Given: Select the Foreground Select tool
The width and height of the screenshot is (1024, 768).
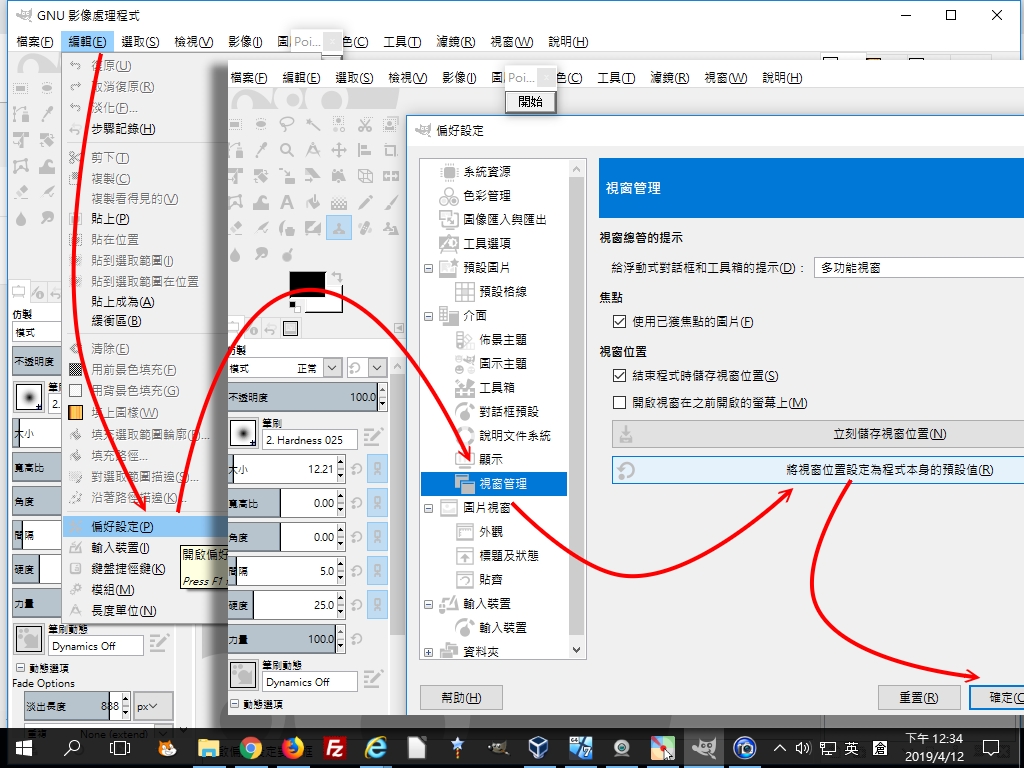Looking at the screenshot, I should pos(391,124).
